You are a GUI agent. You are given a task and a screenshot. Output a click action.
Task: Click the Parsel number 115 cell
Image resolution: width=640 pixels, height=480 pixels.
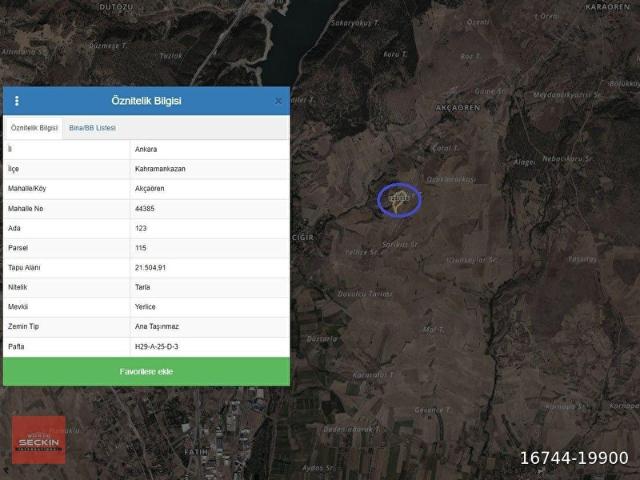[x=141, y=248]
